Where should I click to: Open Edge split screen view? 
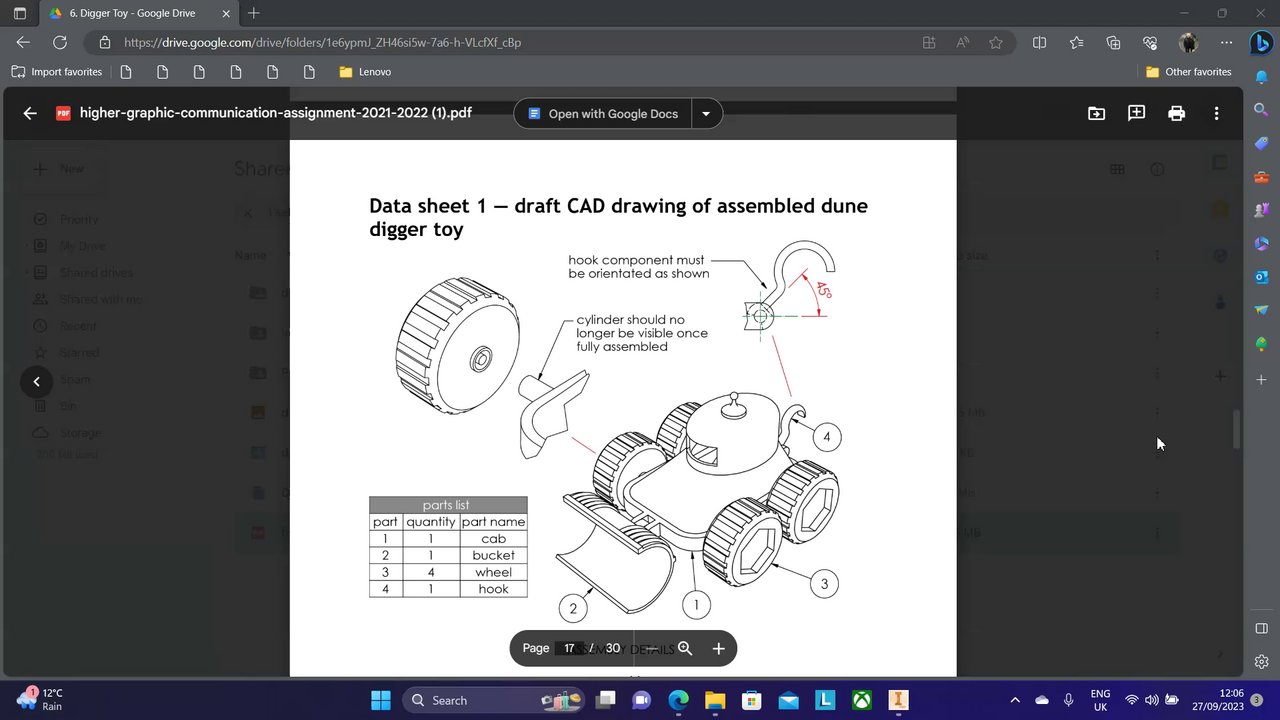[x=1039, y=43]
